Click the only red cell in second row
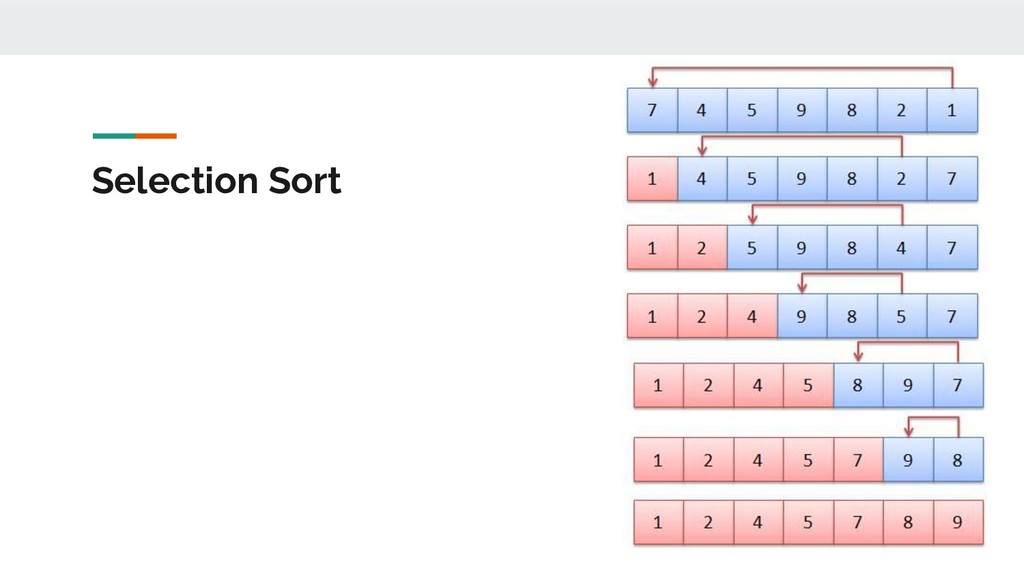 [x=652, y=179]
